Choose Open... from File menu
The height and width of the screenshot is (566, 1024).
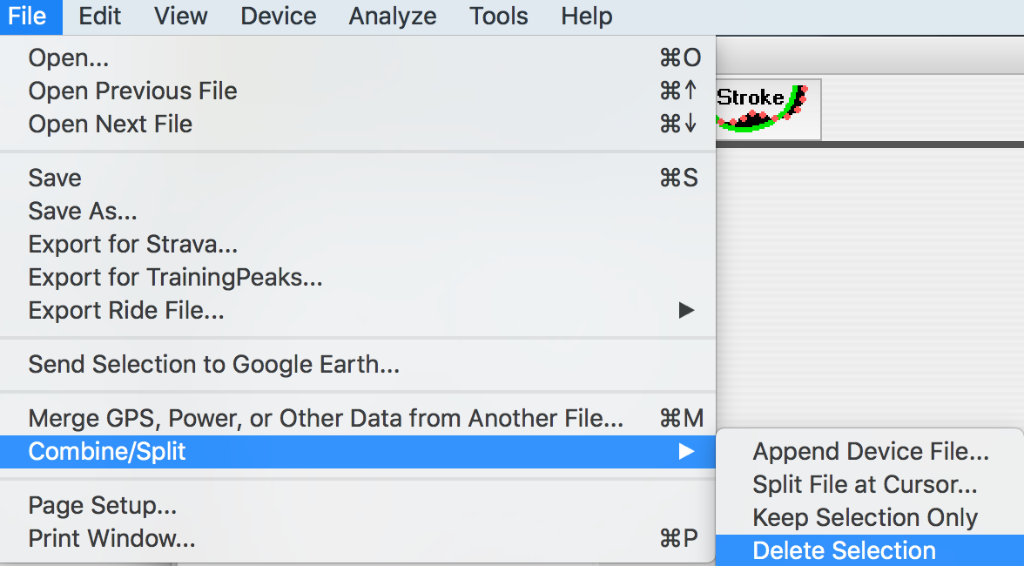68,58
